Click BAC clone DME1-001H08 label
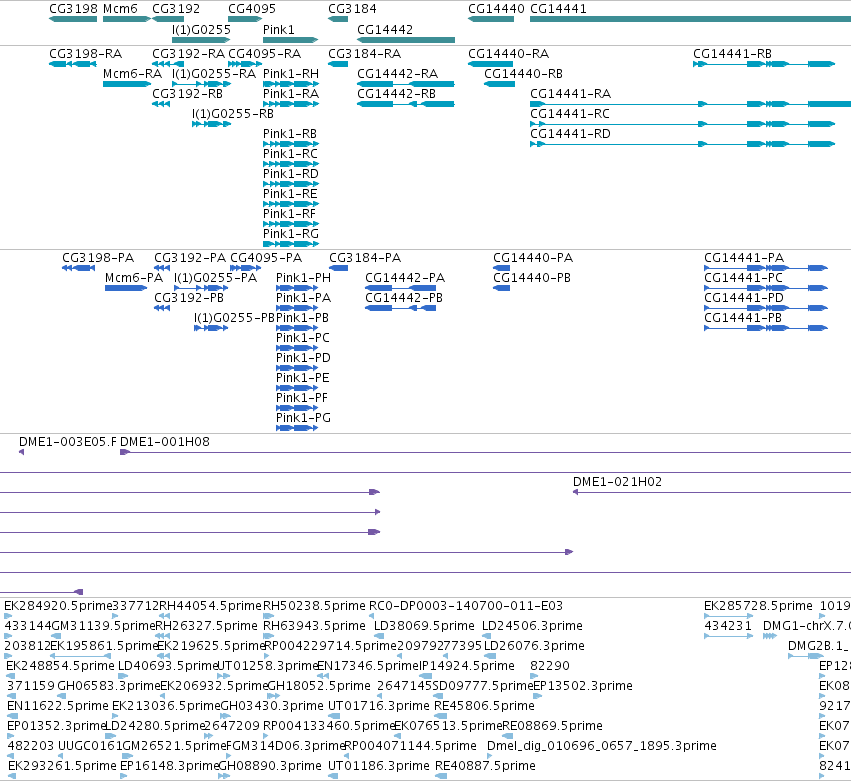851x781 pixels. [164, 441]
